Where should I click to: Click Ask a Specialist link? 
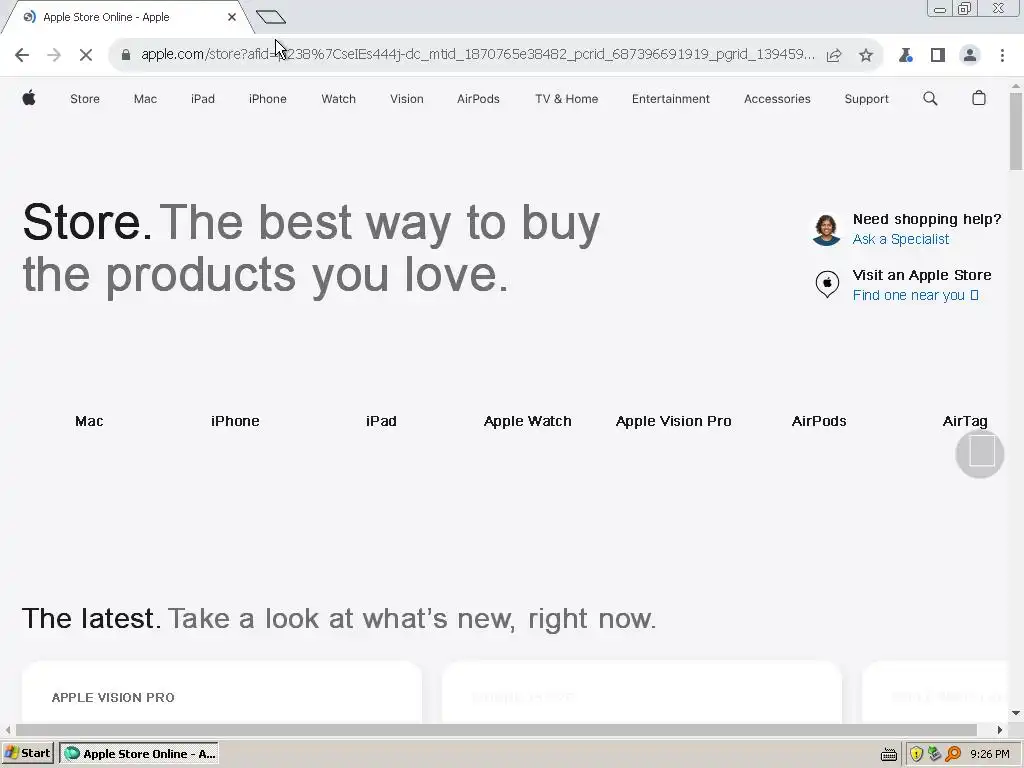tap(901, 239)
